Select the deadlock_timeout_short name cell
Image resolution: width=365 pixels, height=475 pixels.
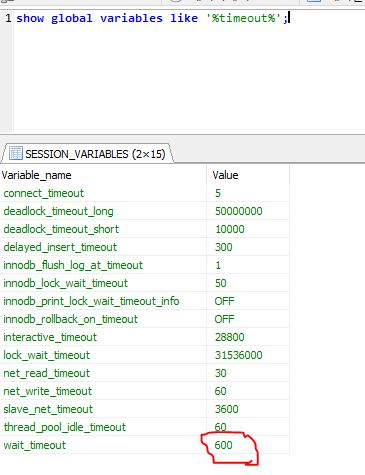[103, 229]
